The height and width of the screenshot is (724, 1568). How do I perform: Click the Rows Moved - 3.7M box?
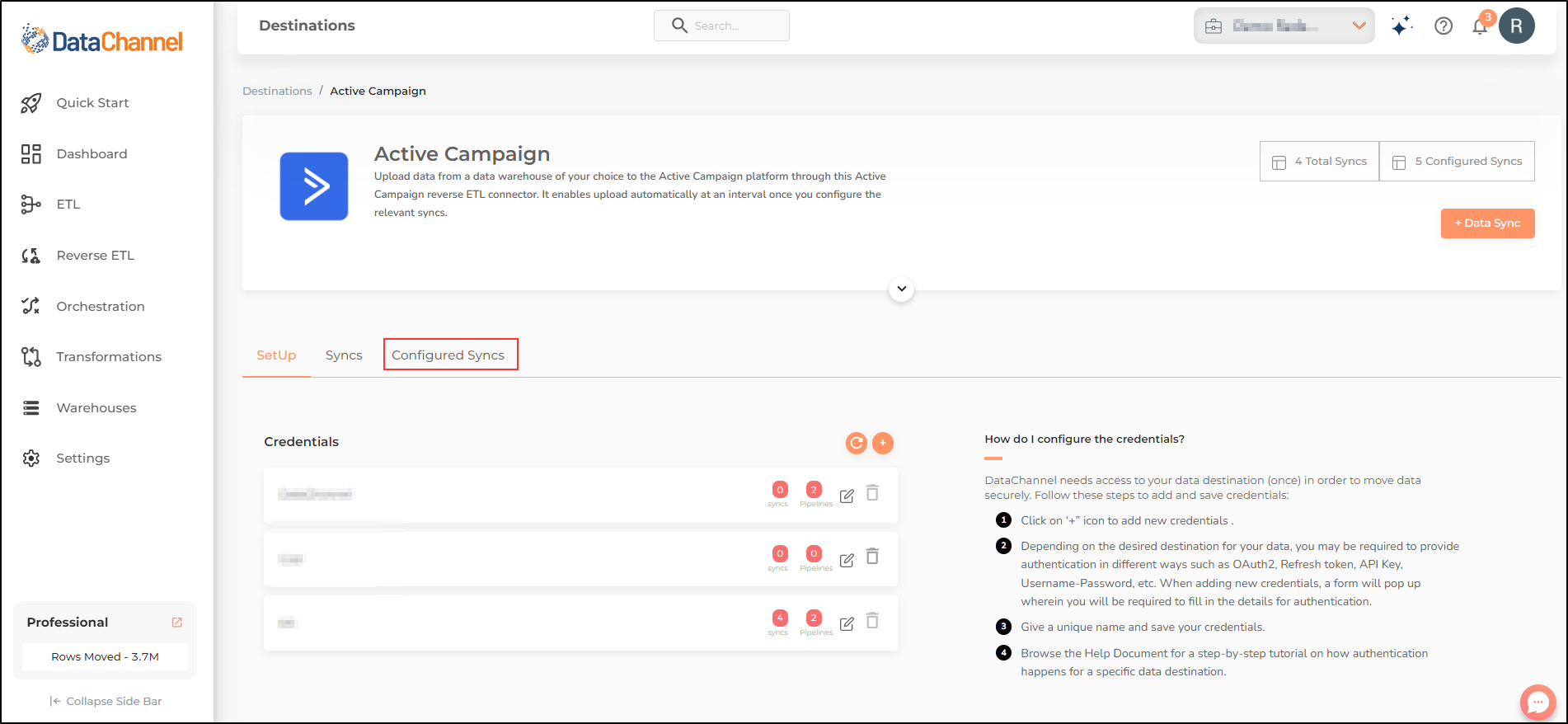coord(105,657)
